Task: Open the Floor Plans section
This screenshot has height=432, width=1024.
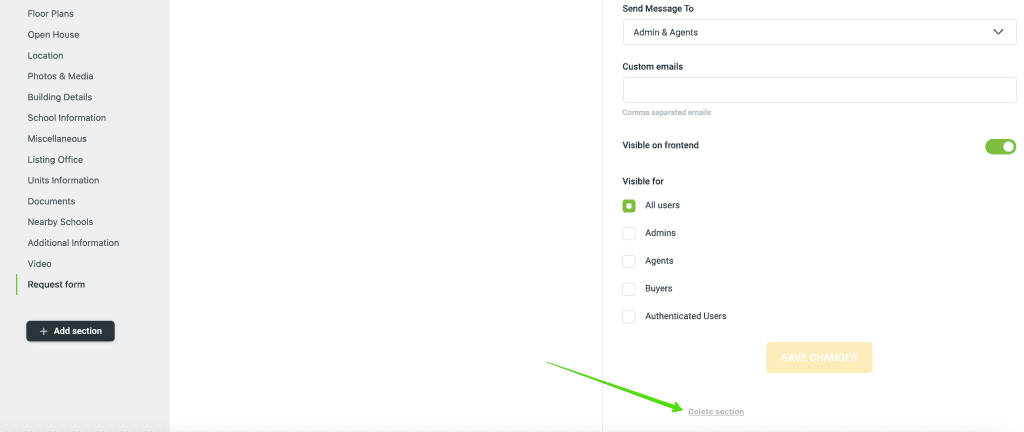Action: 50,14
